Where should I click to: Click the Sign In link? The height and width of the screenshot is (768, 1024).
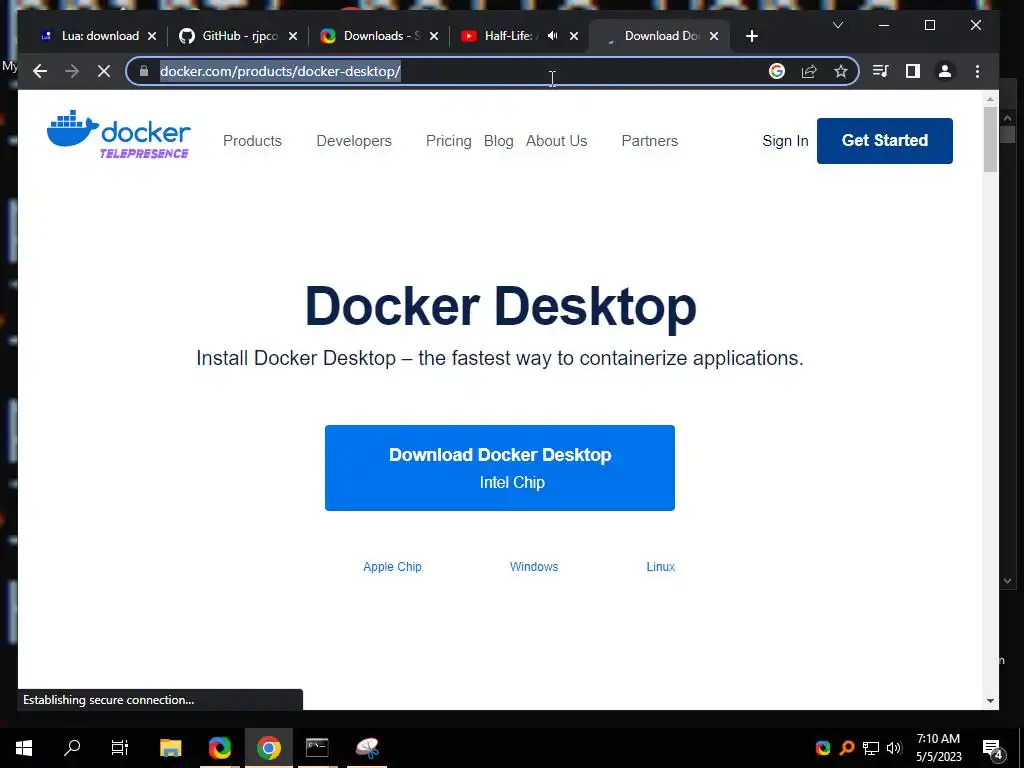point(785,141)
